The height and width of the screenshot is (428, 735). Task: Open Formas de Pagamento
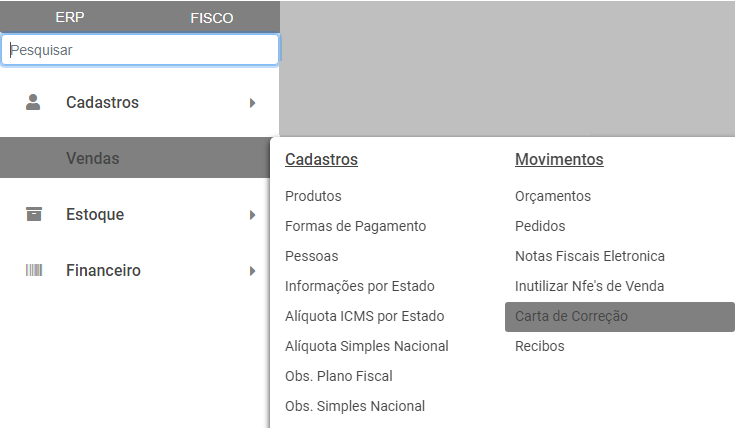[355, 226]
